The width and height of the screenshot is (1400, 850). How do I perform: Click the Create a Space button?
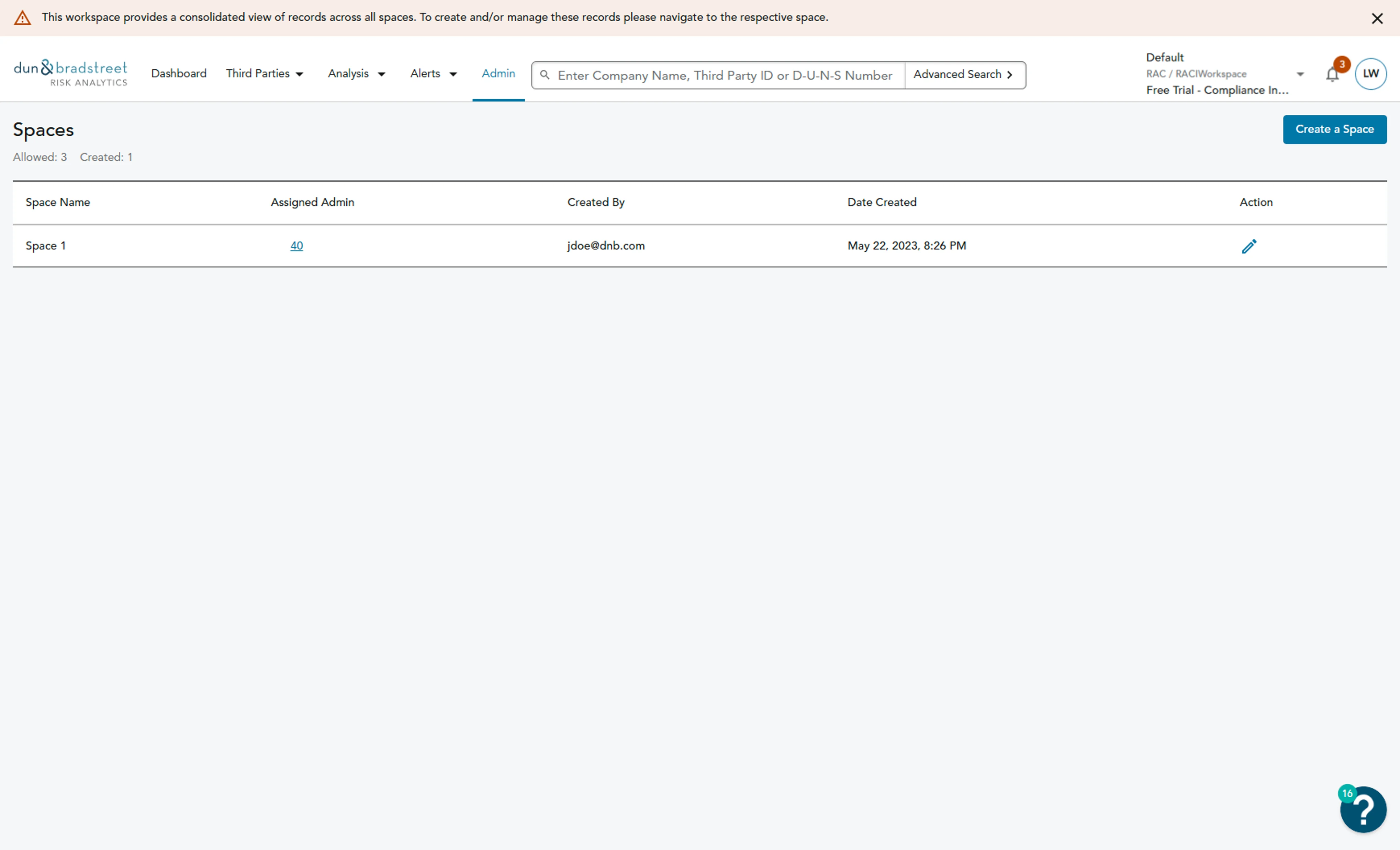(1334, 129)
